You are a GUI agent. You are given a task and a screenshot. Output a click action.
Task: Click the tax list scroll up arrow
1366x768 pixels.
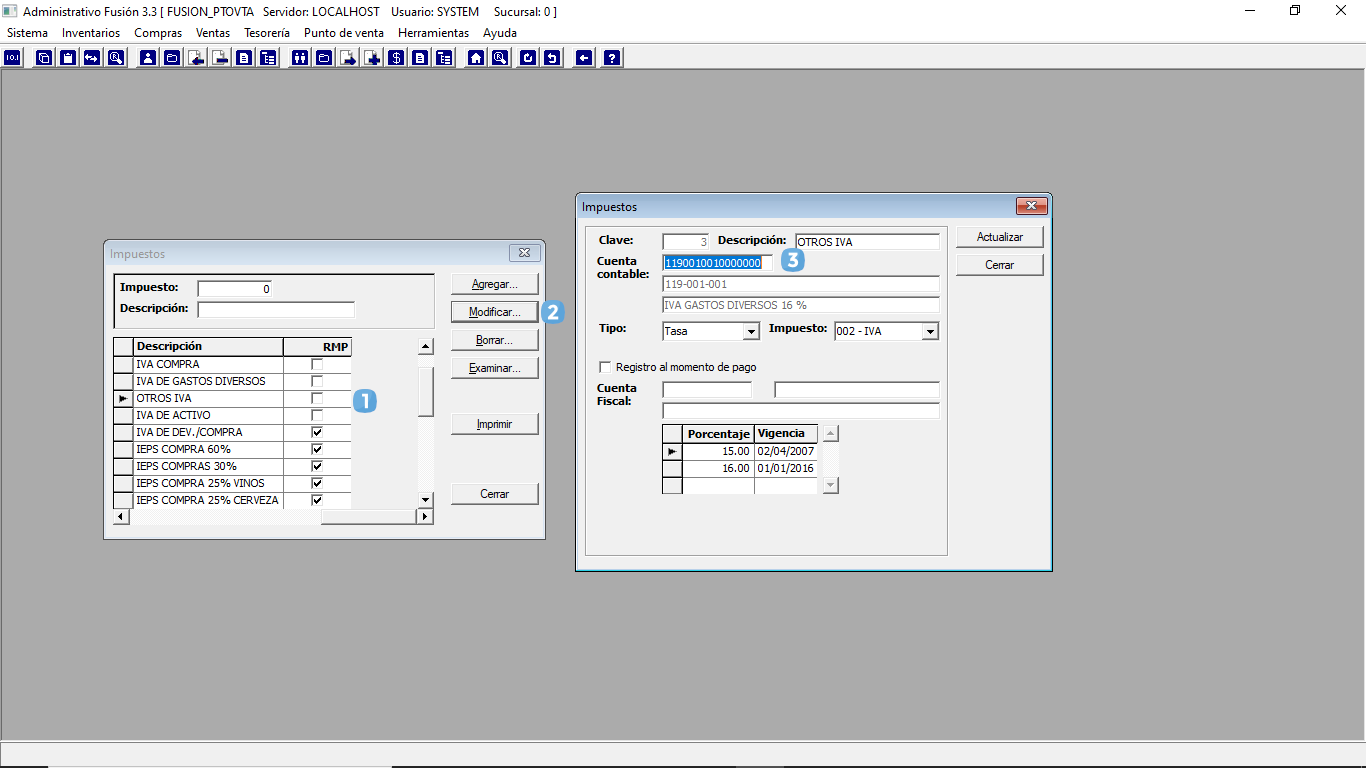(x=425, y=347)
